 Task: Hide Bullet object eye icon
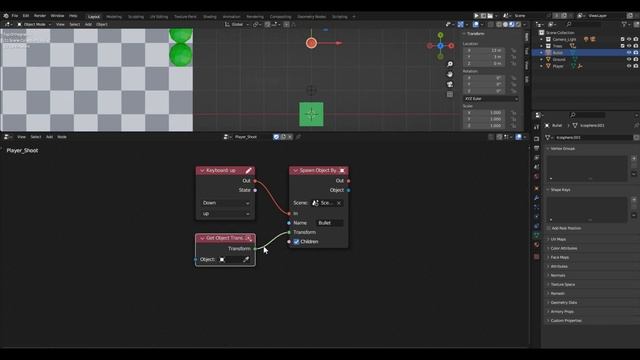coord(629,53)
